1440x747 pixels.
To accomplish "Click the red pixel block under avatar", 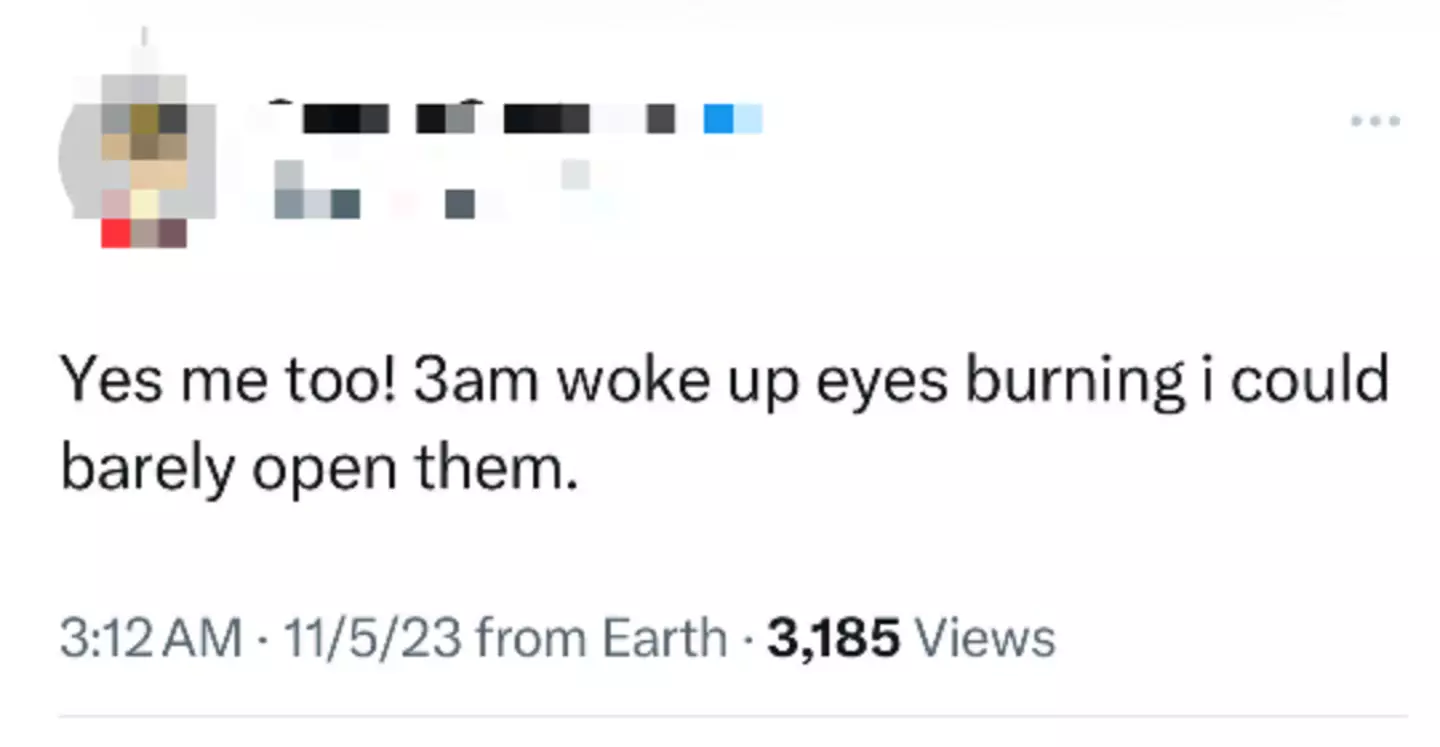I will (116, 233).
